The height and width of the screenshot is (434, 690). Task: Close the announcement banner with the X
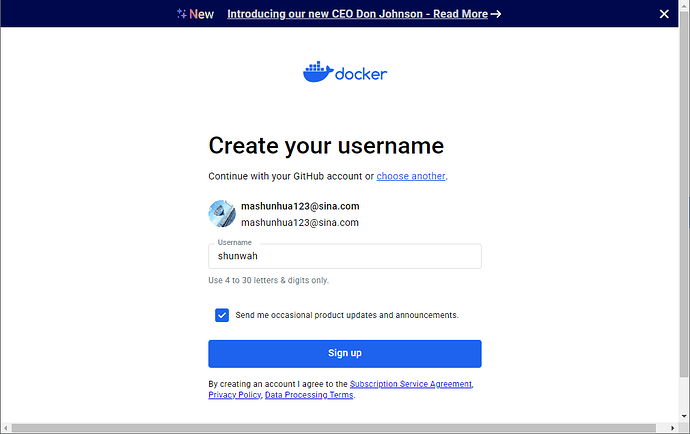(664, 14)
